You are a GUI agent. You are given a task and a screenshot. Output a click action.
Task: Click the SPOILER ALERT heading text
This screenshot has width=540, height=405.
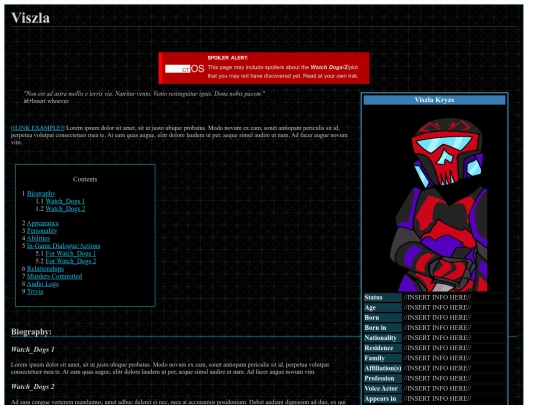coord(228,58)
